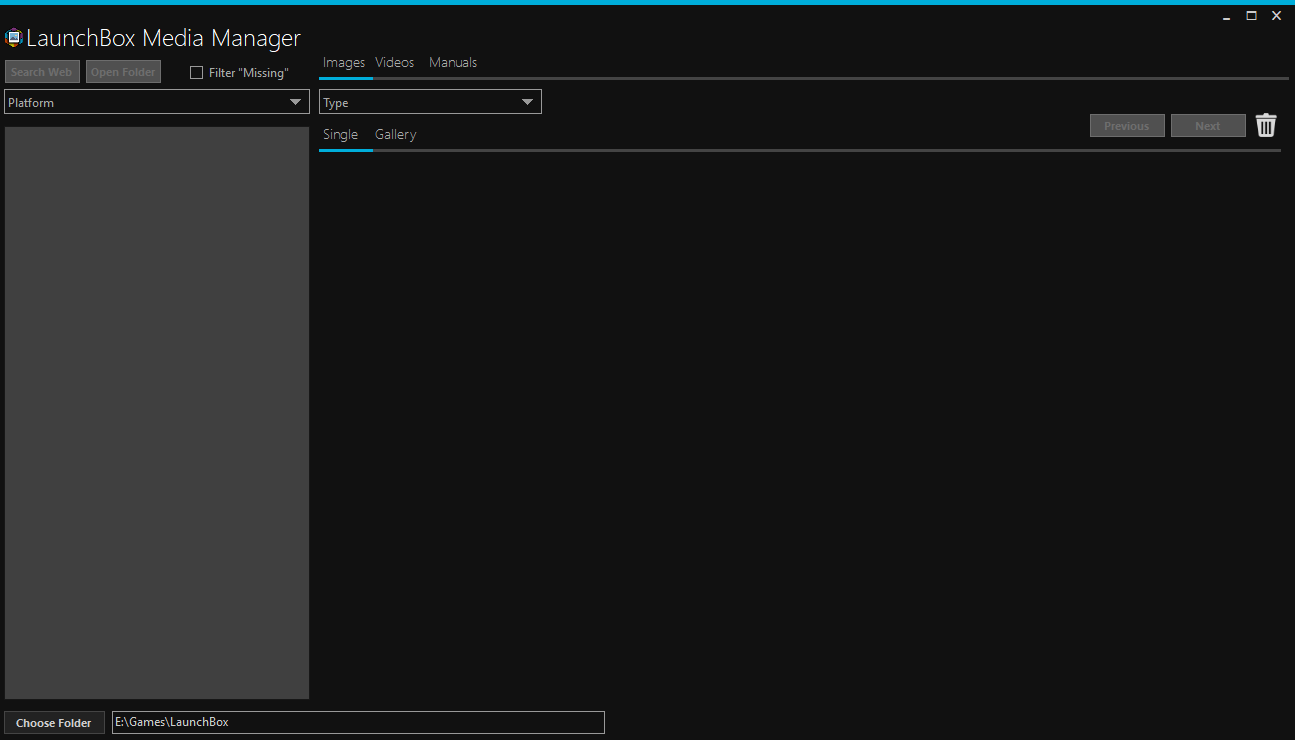1295x740 pixels.
Task: Click the Search Web button
Action: pos(42,72)
